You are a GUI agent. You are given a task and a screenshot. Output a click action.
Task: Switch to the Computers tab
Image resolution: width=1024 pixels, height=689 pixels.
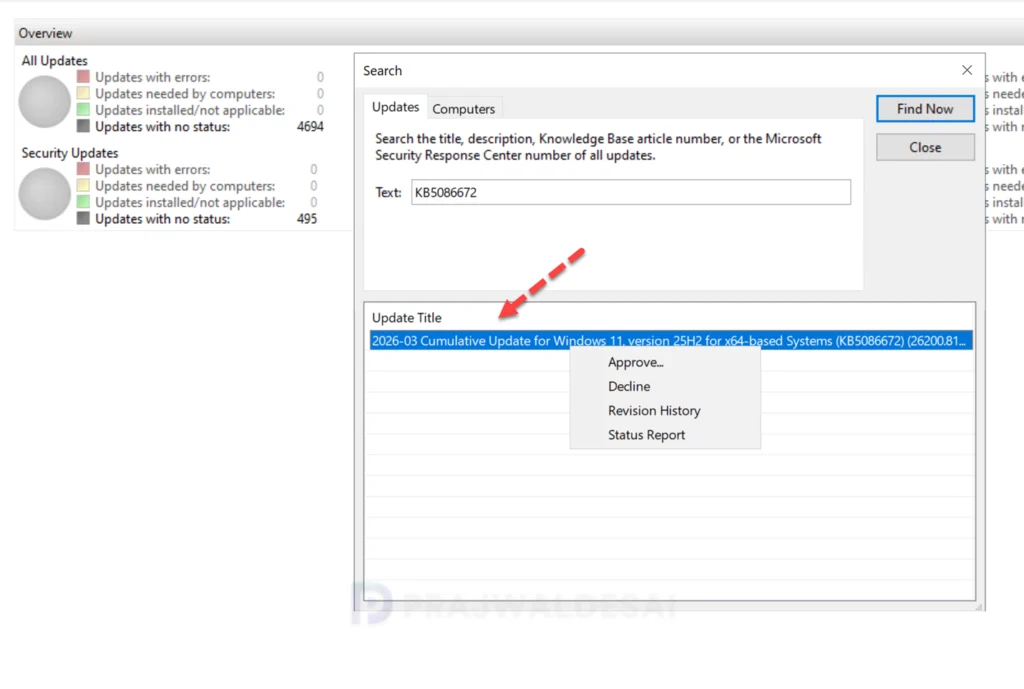pos(464,109)
